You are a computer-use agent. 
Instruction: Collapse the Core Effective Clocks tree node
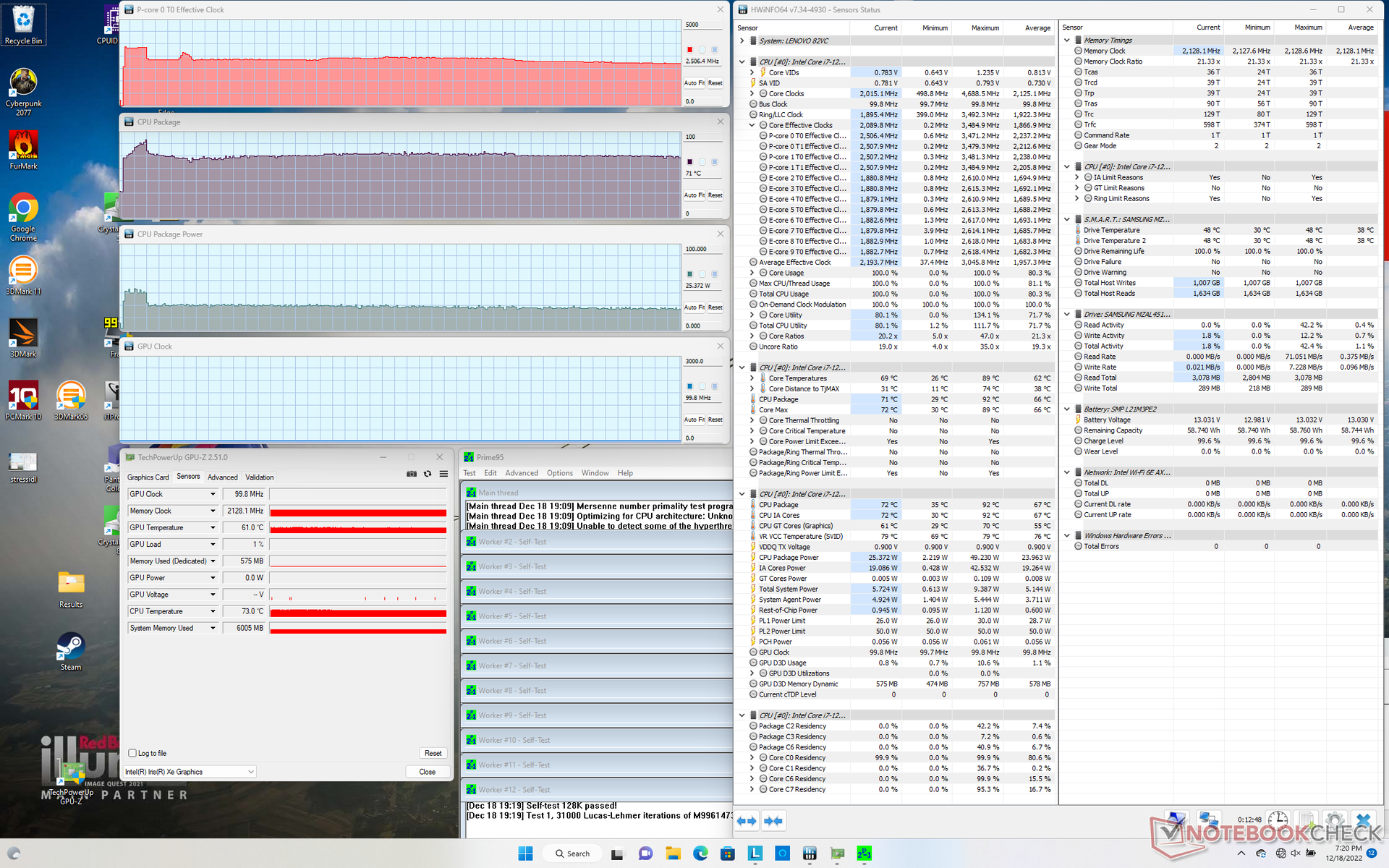752,125
